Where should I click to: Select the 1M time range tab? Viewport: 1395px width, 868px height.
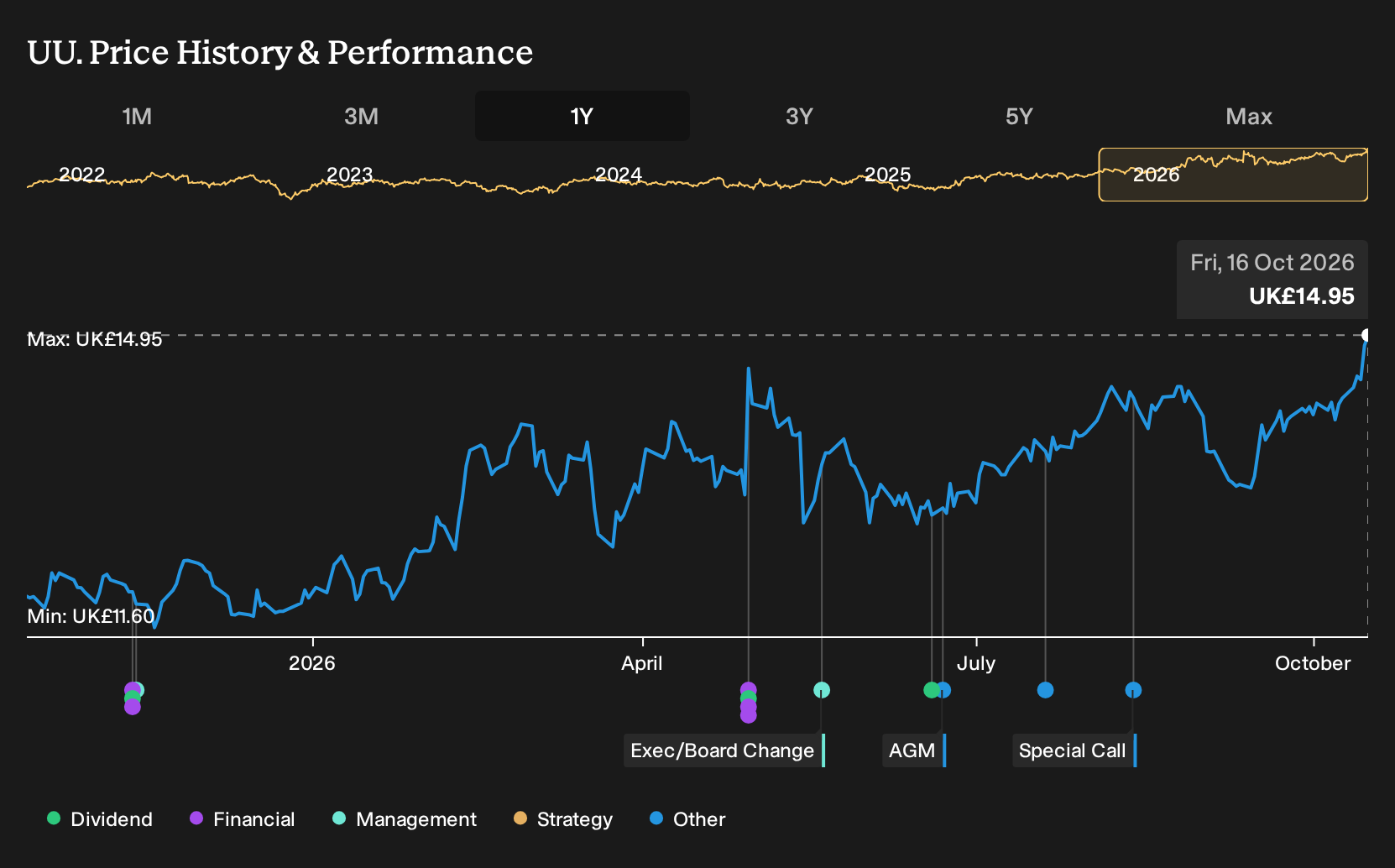[x=137, y=116]
